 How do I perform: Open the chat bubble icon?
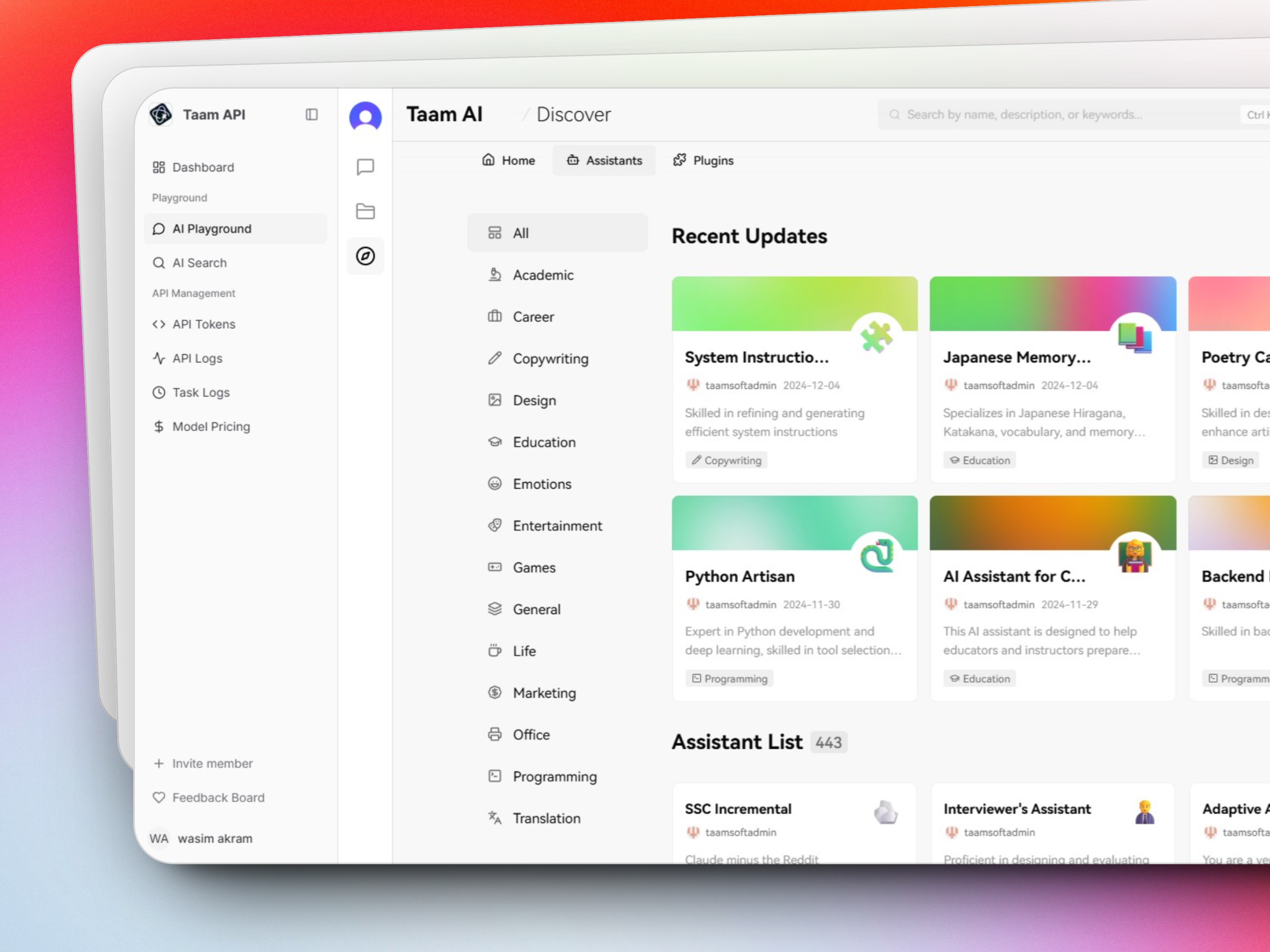(365, 167)
